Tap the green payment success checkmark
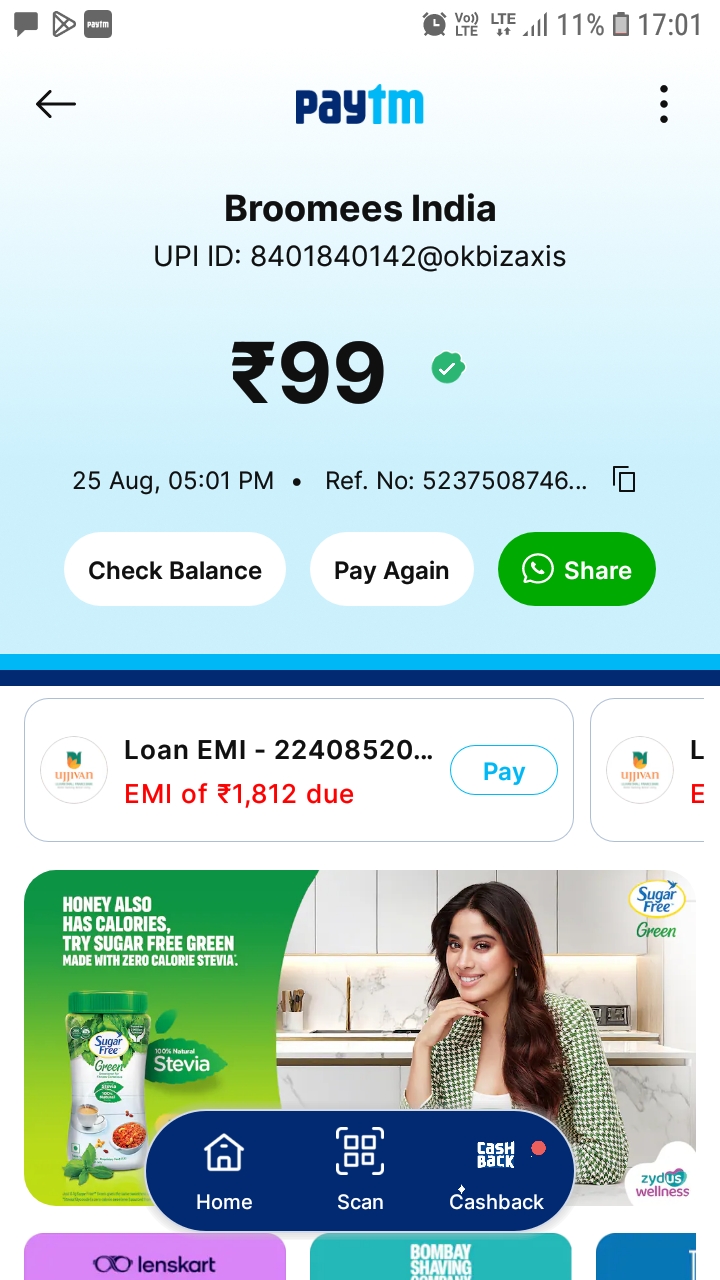 point(448,368)
